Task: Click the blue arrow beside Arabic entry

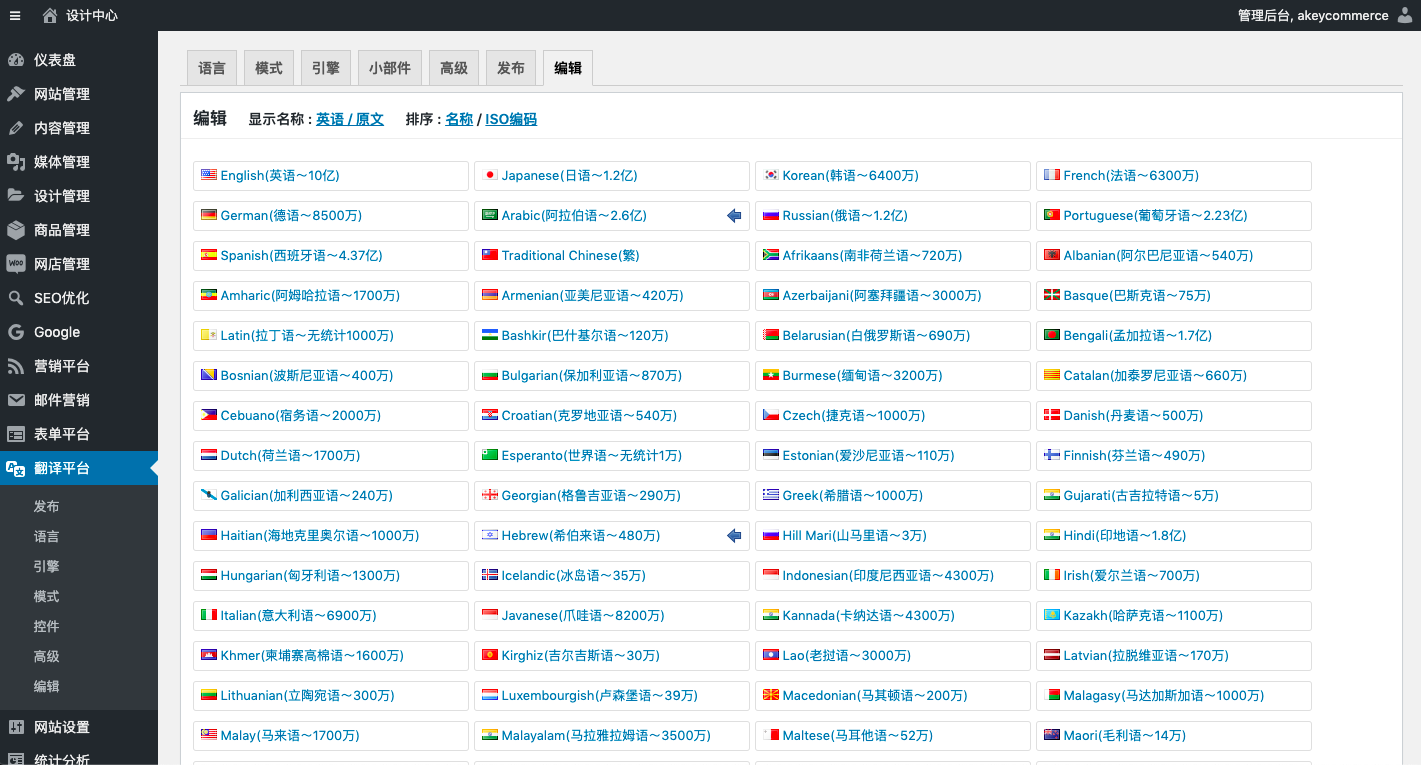Action: pos(734,215)
